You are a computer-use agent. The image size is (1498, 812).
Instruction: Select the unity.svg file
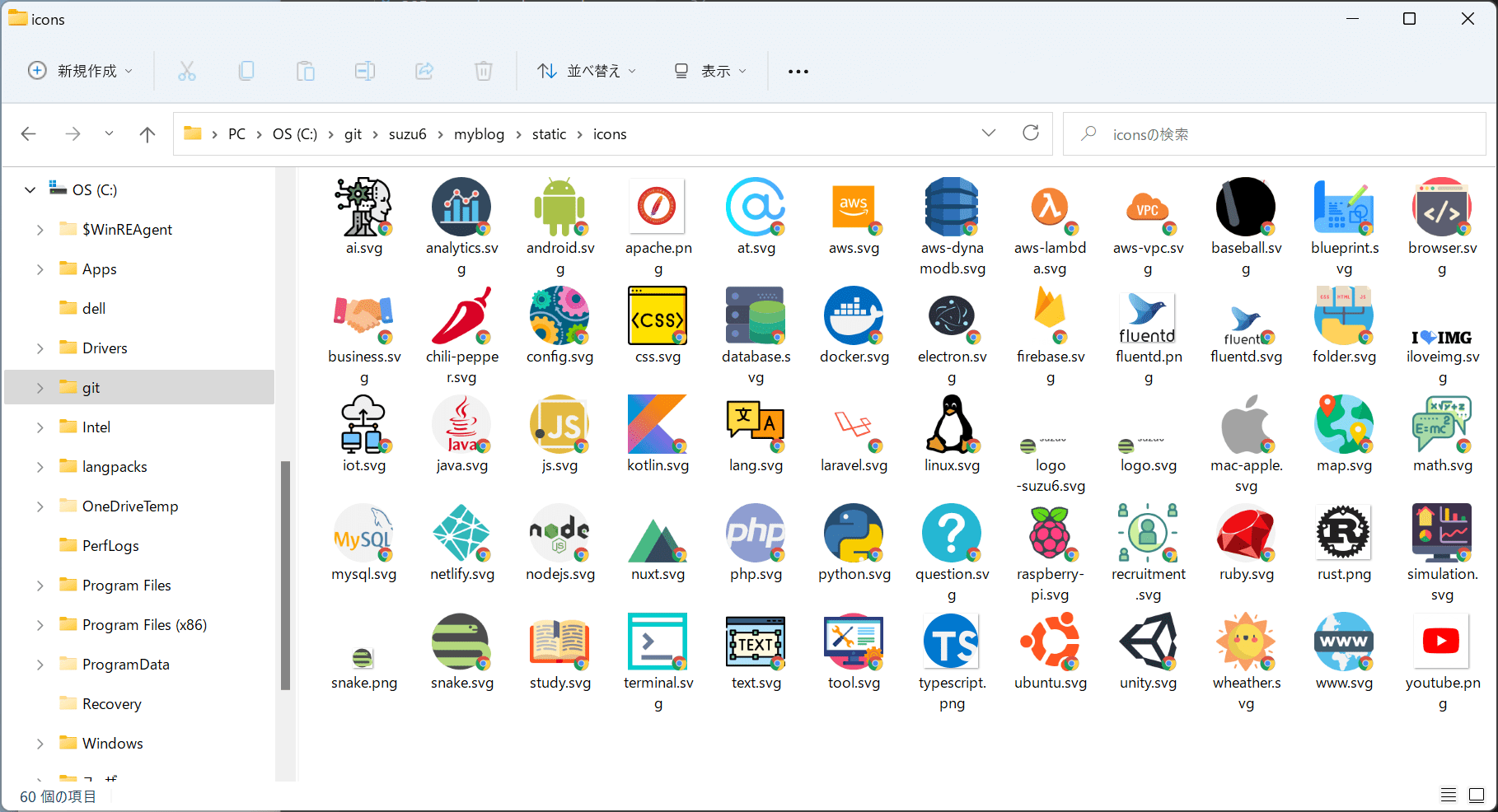[x=1148, y=652]
